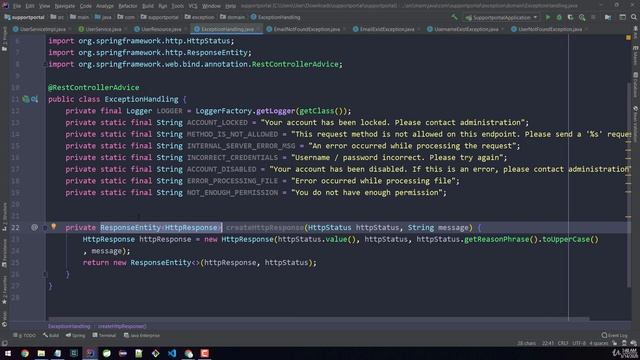Open Project Structure icon in toolbar

(x=608, y=17)
